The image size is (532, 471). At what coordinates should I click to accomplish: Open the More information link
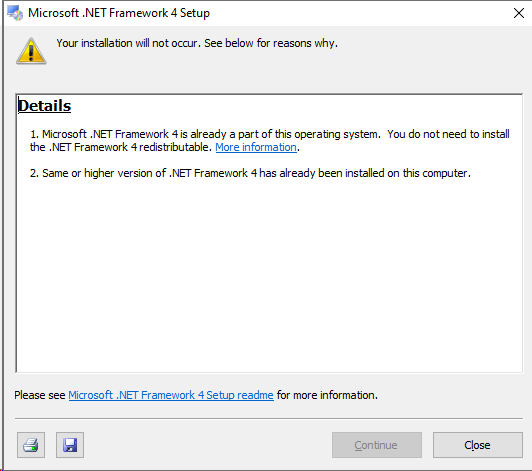pos(256,147)
